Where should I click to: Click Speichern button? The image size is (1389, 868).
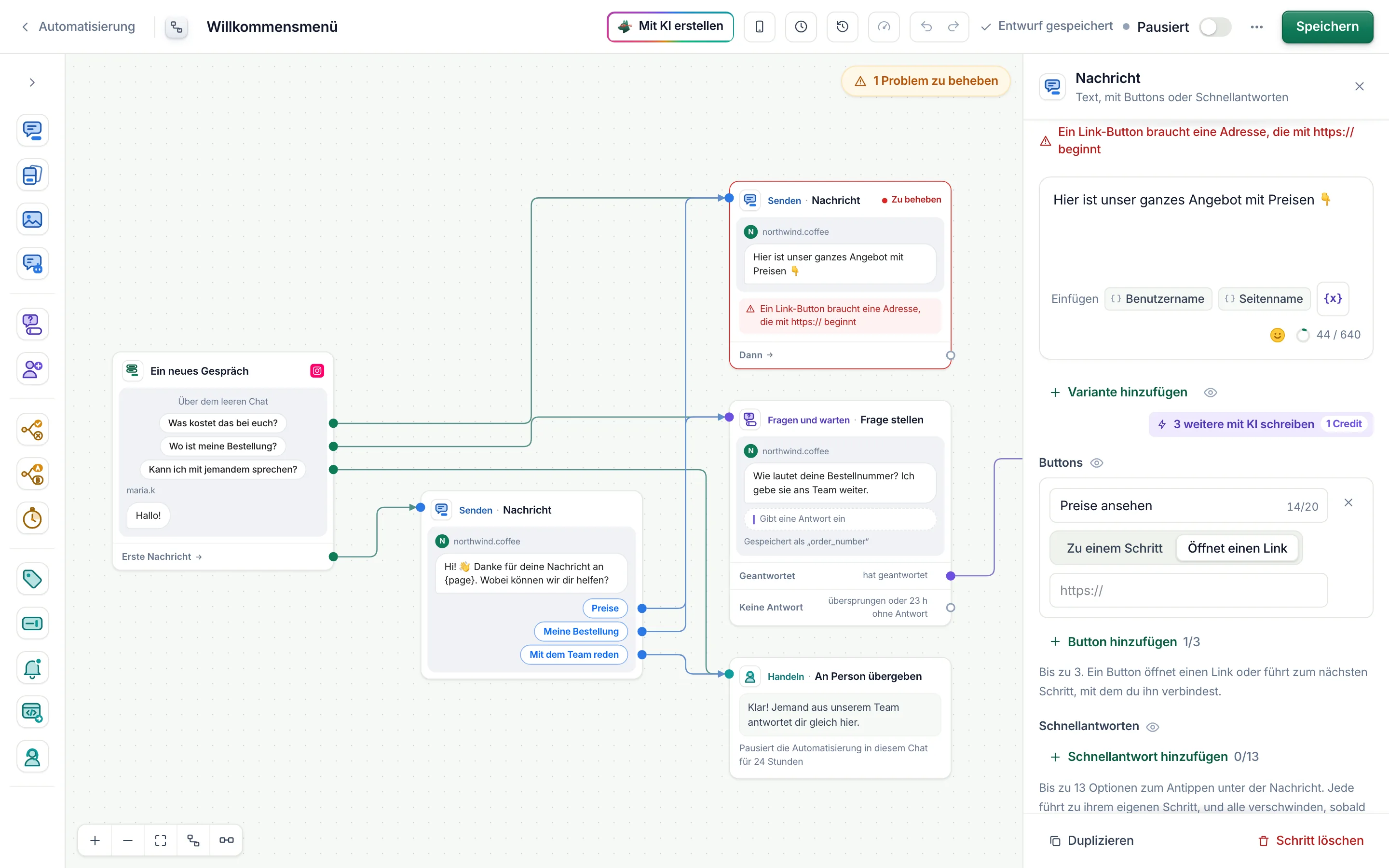click(x=1327, y=27)
